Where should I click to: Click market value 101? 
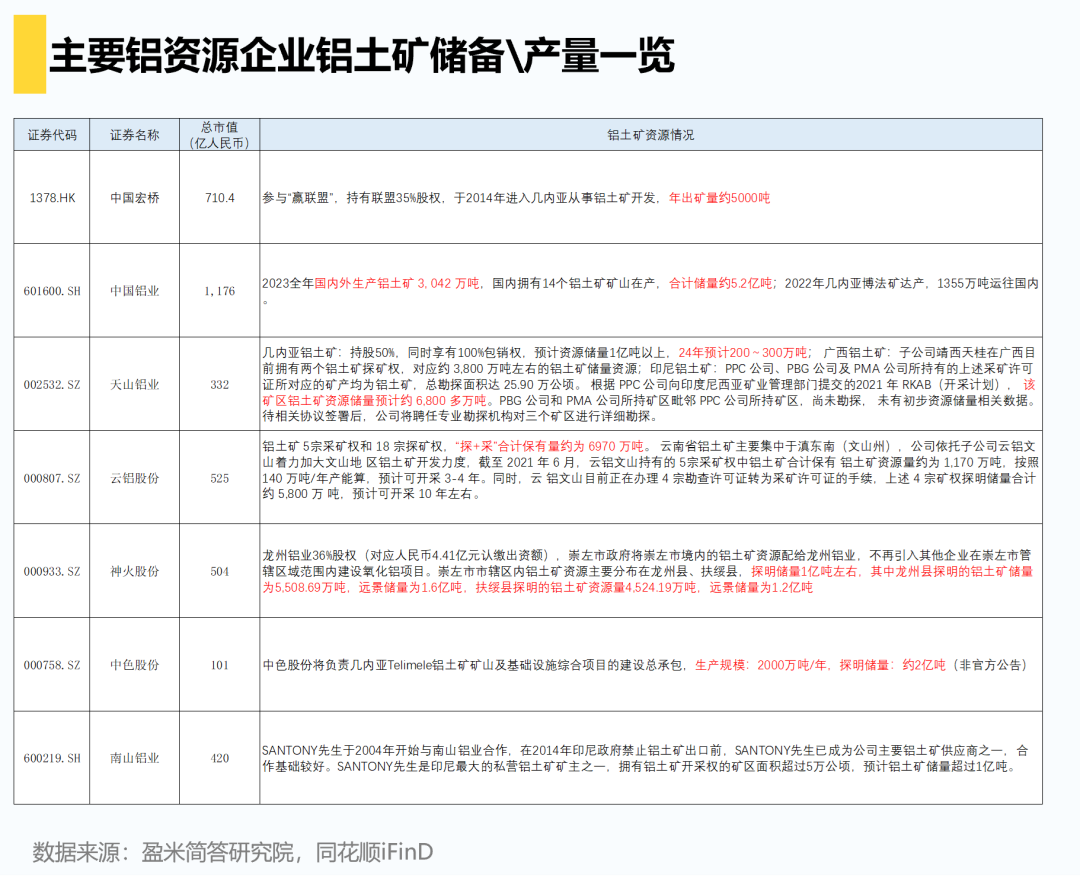[x=220, y=665]
